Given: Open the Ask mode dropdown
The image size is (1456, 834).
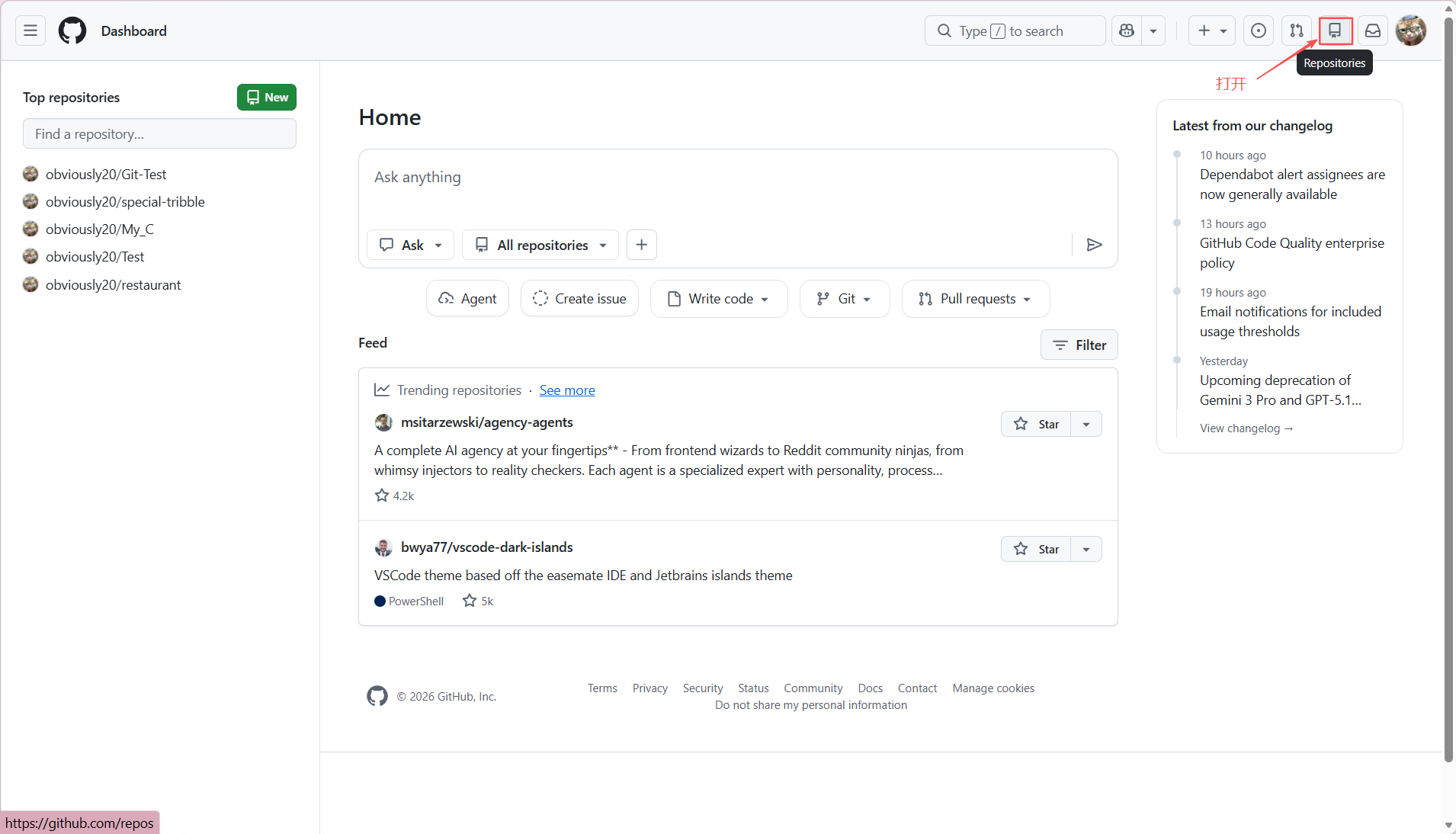Looking at the screenshot, I should point(410,245).
